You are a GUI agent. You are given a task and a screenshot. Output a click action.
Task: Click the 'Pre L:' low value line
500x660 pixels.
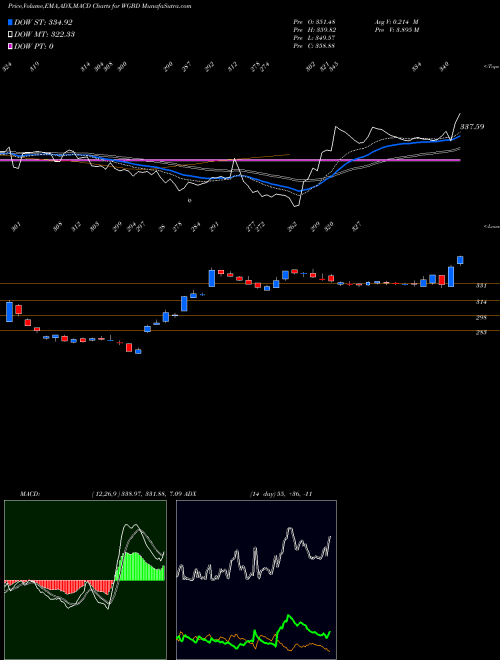click(x=314, y=38)
